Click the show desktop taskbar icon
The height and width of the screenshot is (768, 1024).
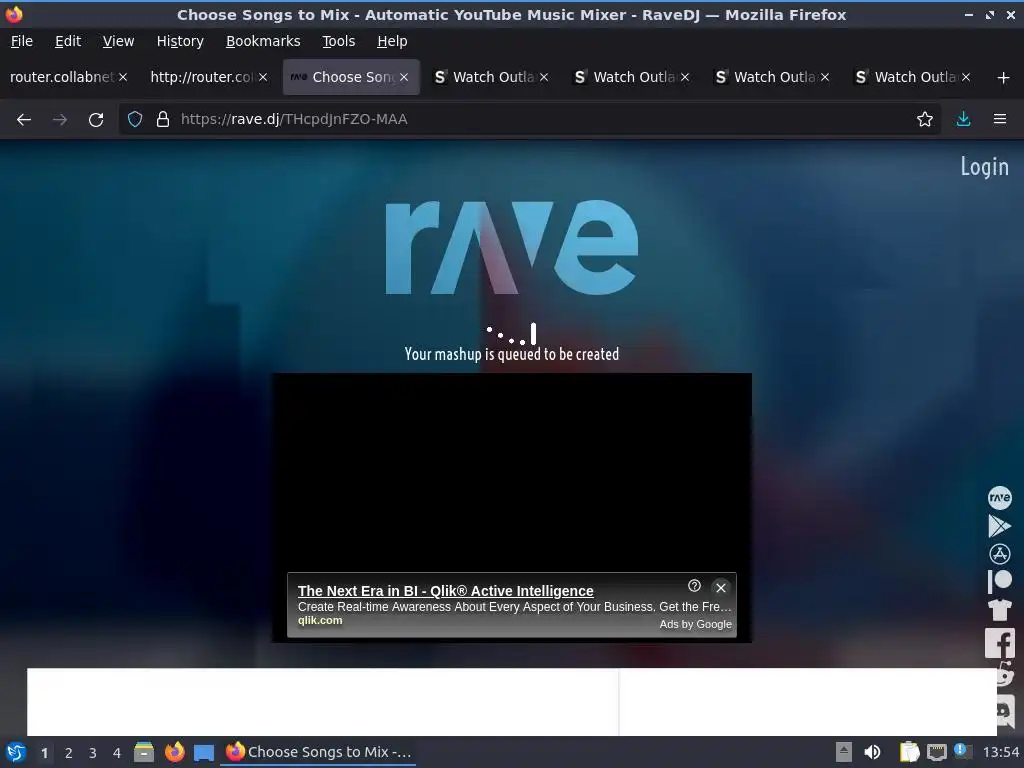204,752
